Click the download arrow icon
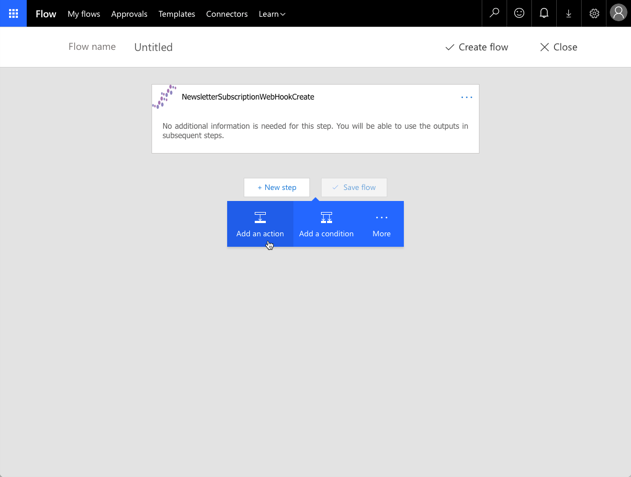This screenshot has width=631, height=477. (569, 14)
